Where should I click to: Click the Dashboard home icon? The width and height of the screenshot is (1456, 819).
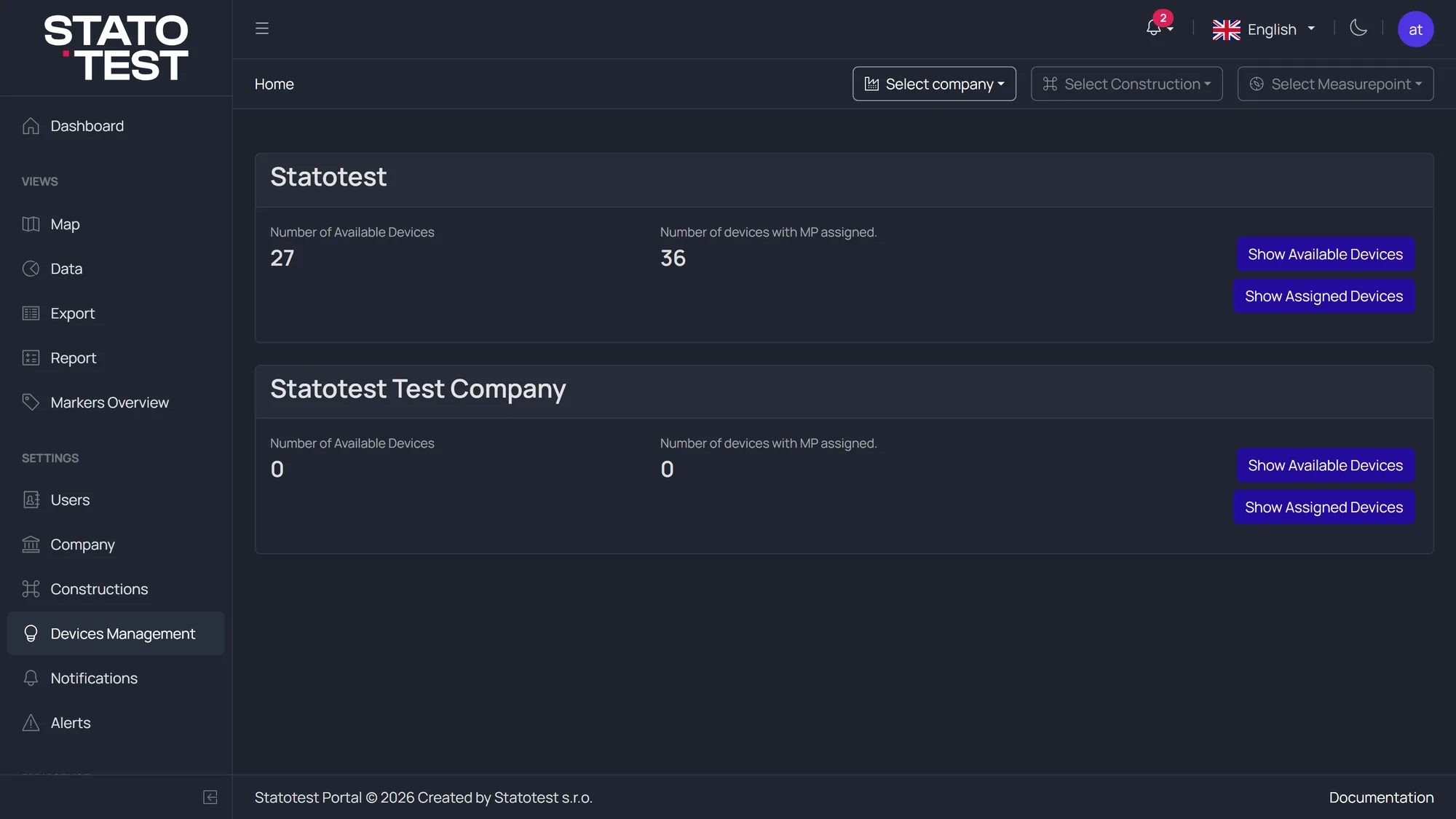(x=31, y=126)
